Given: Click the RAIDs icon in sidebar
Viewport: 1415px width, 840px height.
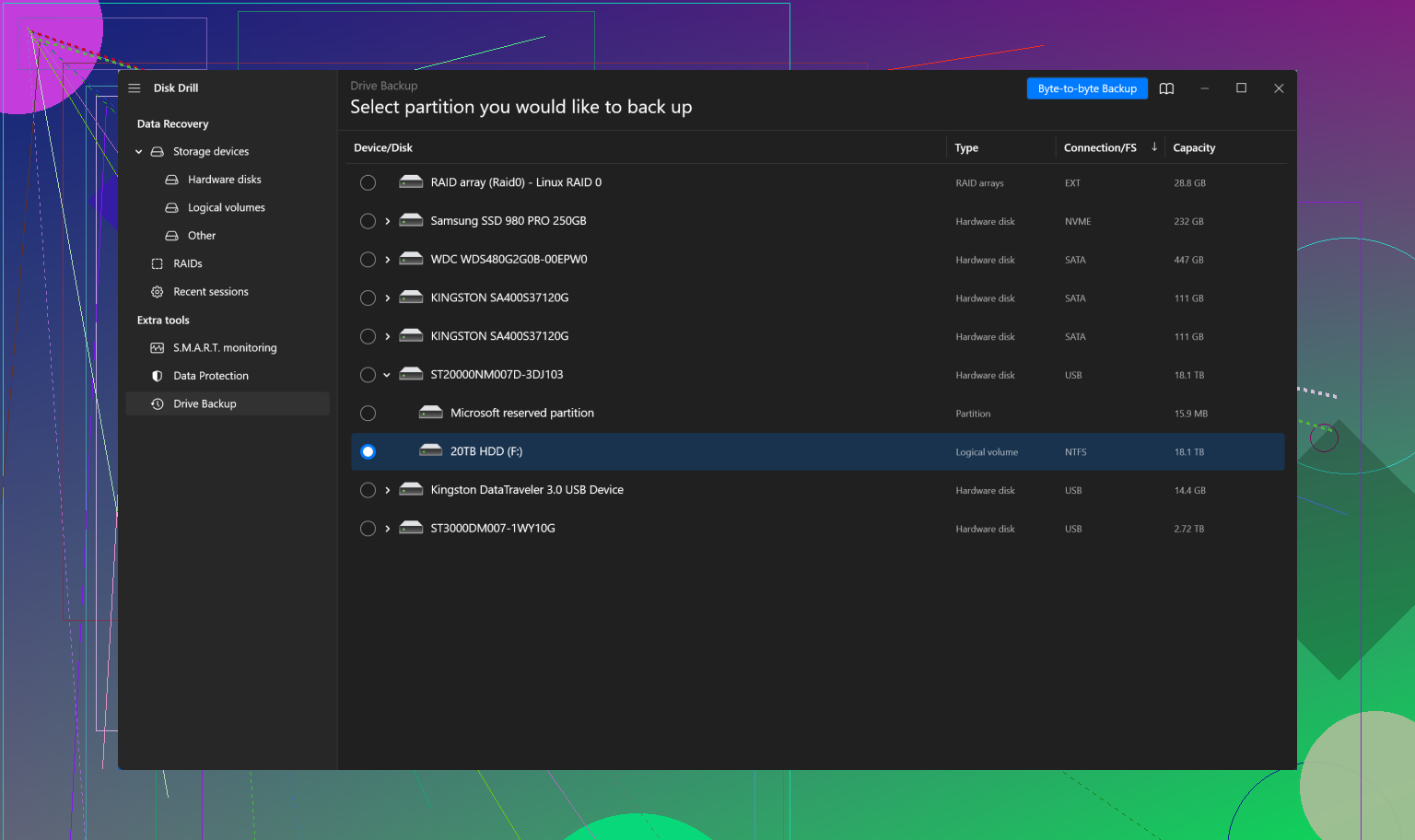Looking at the screenshot, I should 158,264.
